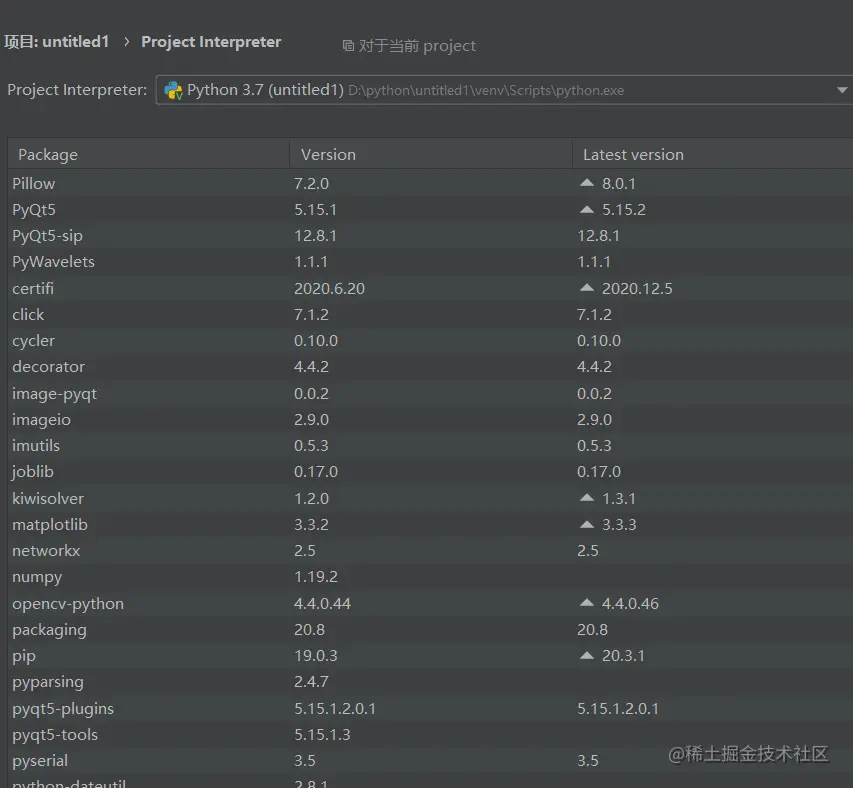Select the joblib package

[33, 472]
